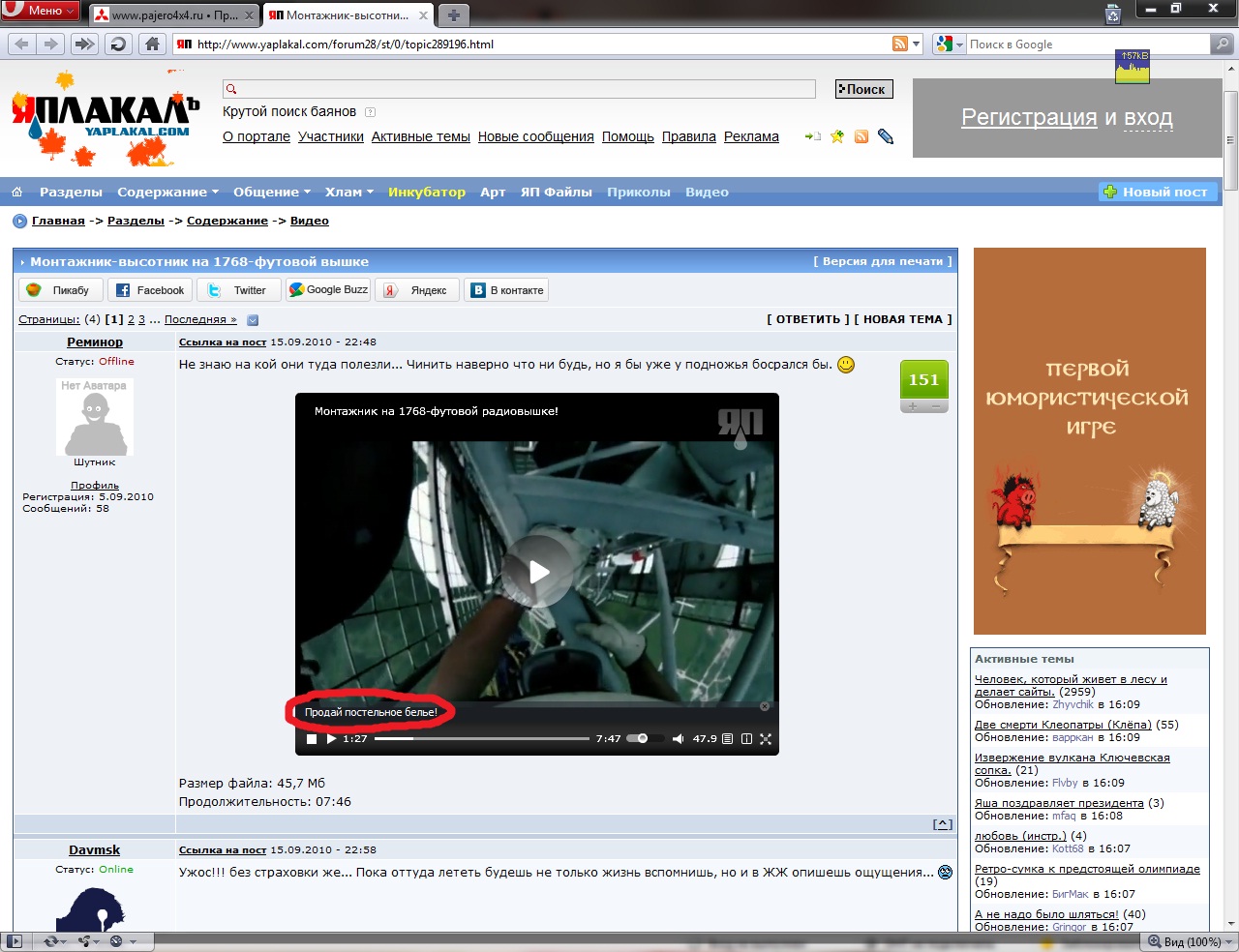Share the topic on Facebook
Viewport: 1239px width, 952px height.
[149, 290]
